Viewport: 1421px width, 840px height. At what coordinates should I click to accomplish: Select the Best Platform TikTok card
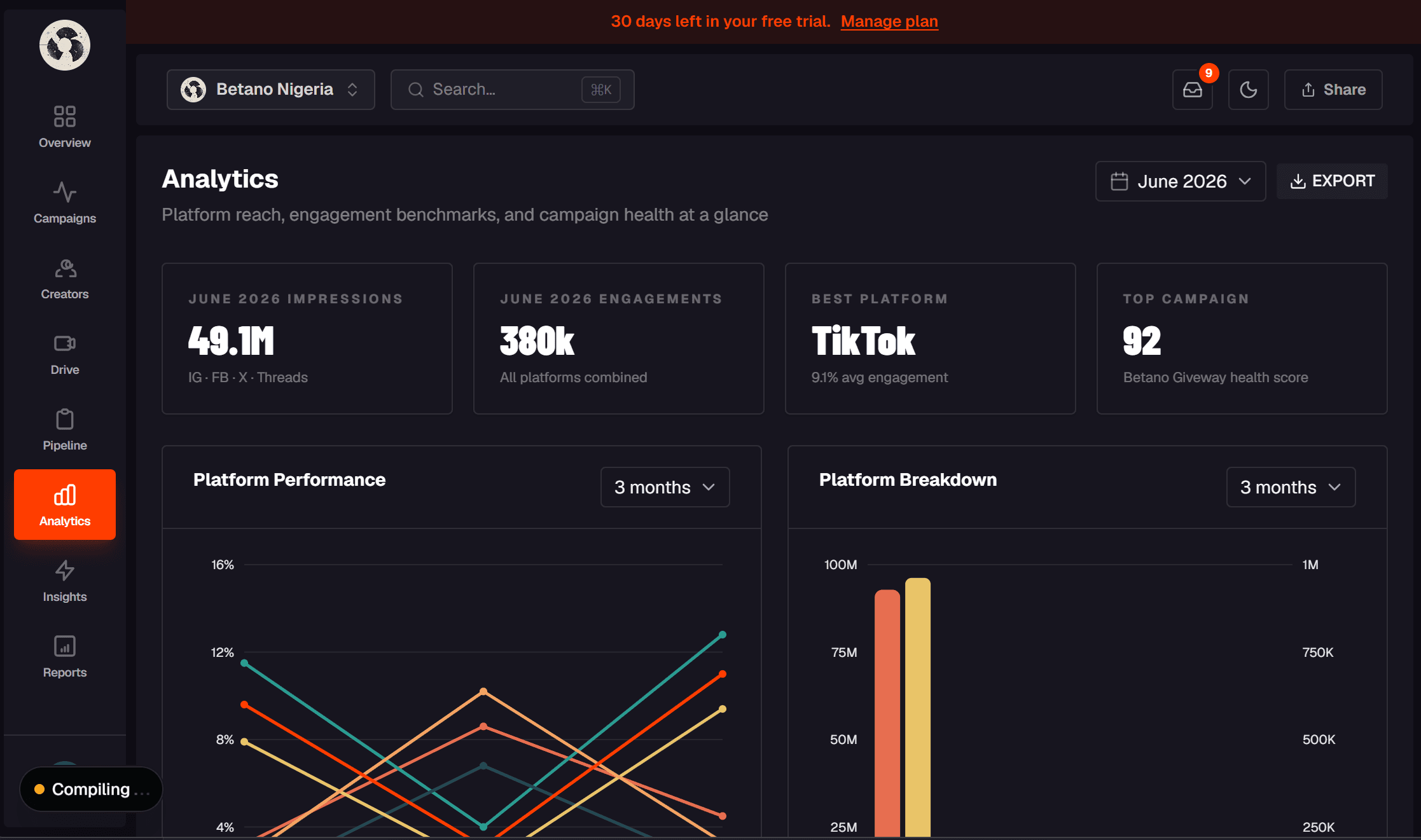[931, 338]
